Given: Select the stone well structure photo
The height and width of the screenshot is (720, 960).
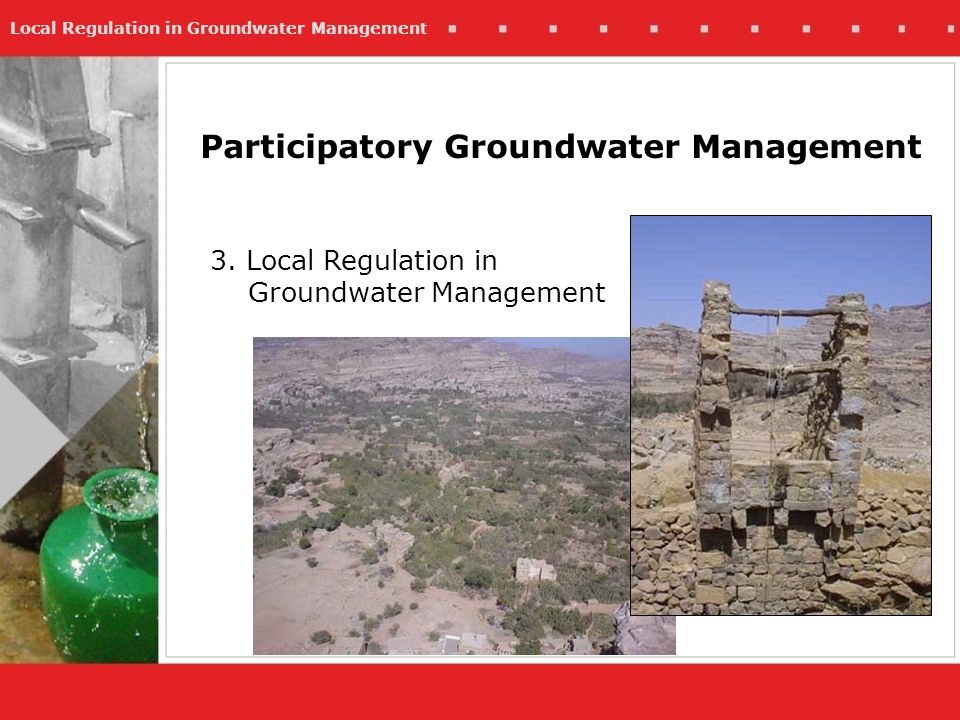Looking at the screenshot, I should point(781,415).
